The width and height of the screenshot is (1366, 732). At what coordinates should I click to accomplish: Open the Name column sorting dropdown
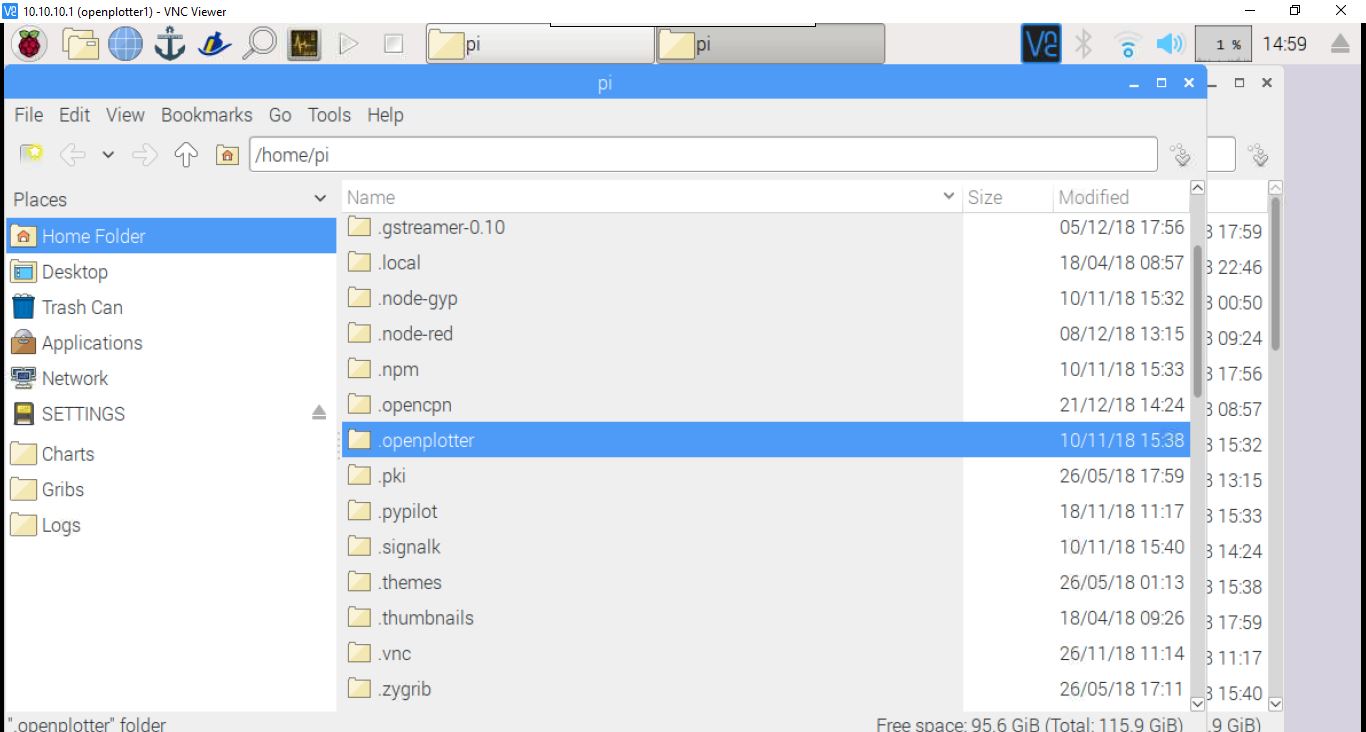click(x=947, y=197)
